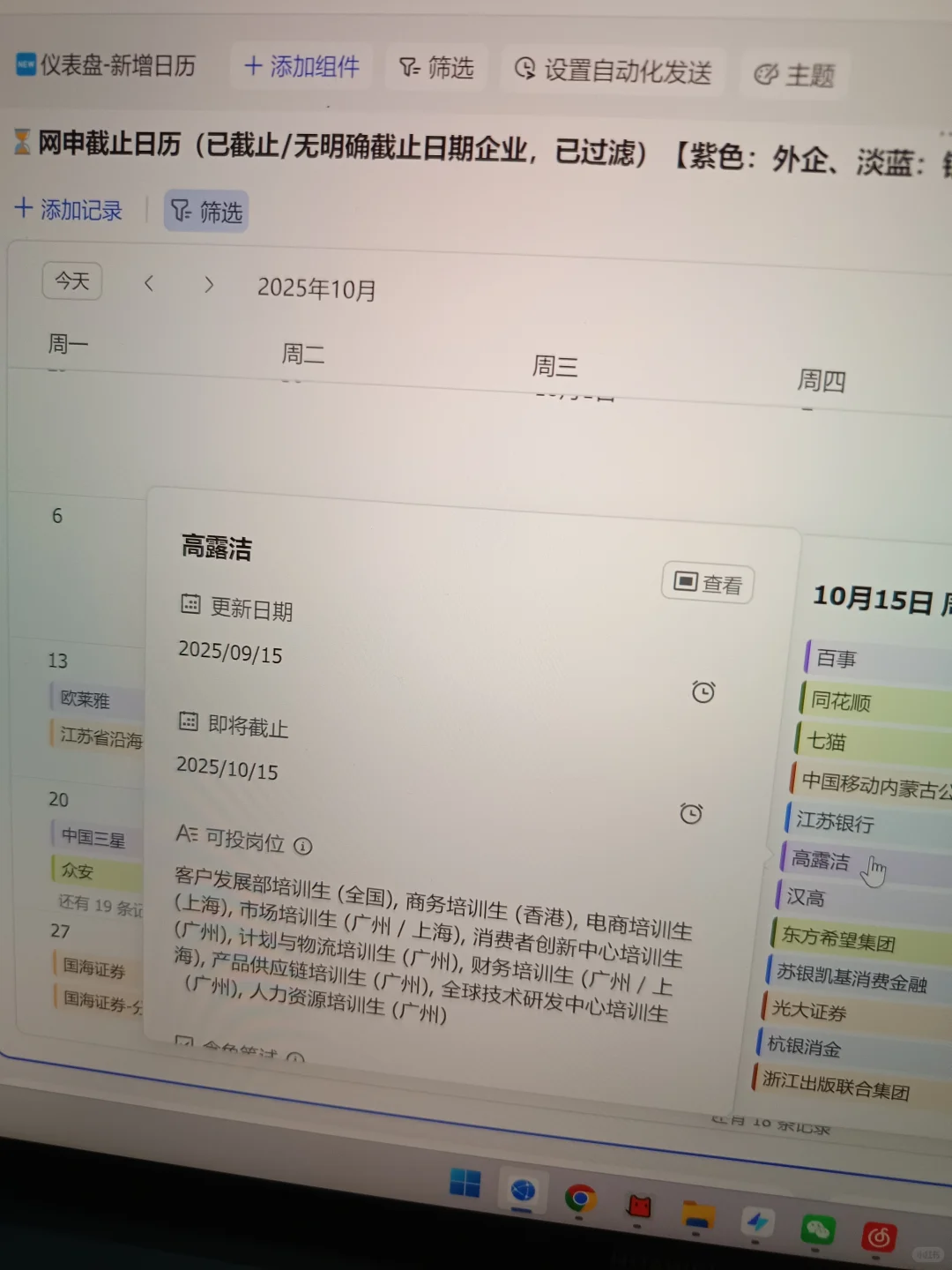Go to next month arrow
This screenshot has width=952, height=1270.
209,285
